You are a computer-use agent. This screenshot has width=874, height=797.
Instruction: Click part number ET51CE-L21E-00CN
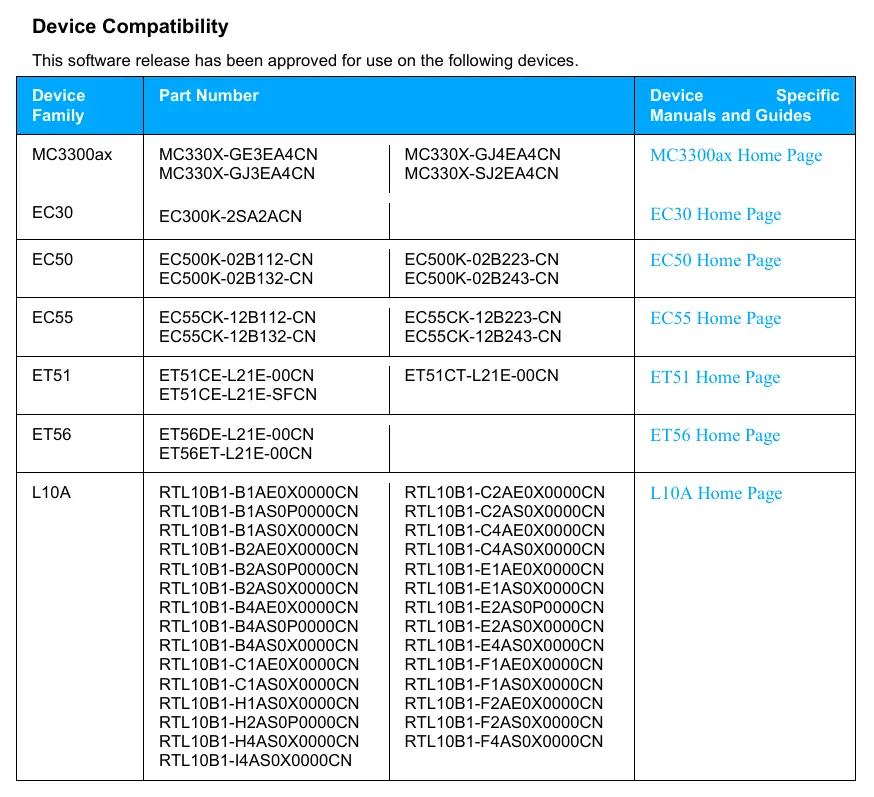[236, 375]
